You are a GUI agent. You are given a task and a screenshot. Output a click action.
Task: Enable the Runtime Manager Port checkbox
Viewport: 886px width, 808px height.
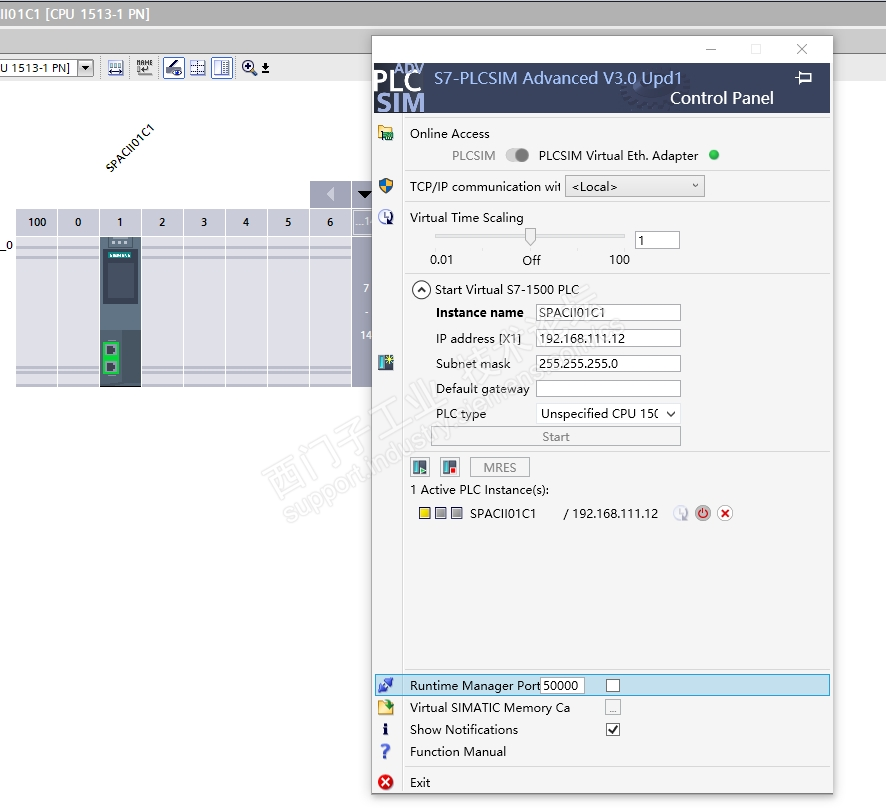click(x=613, y=685)
